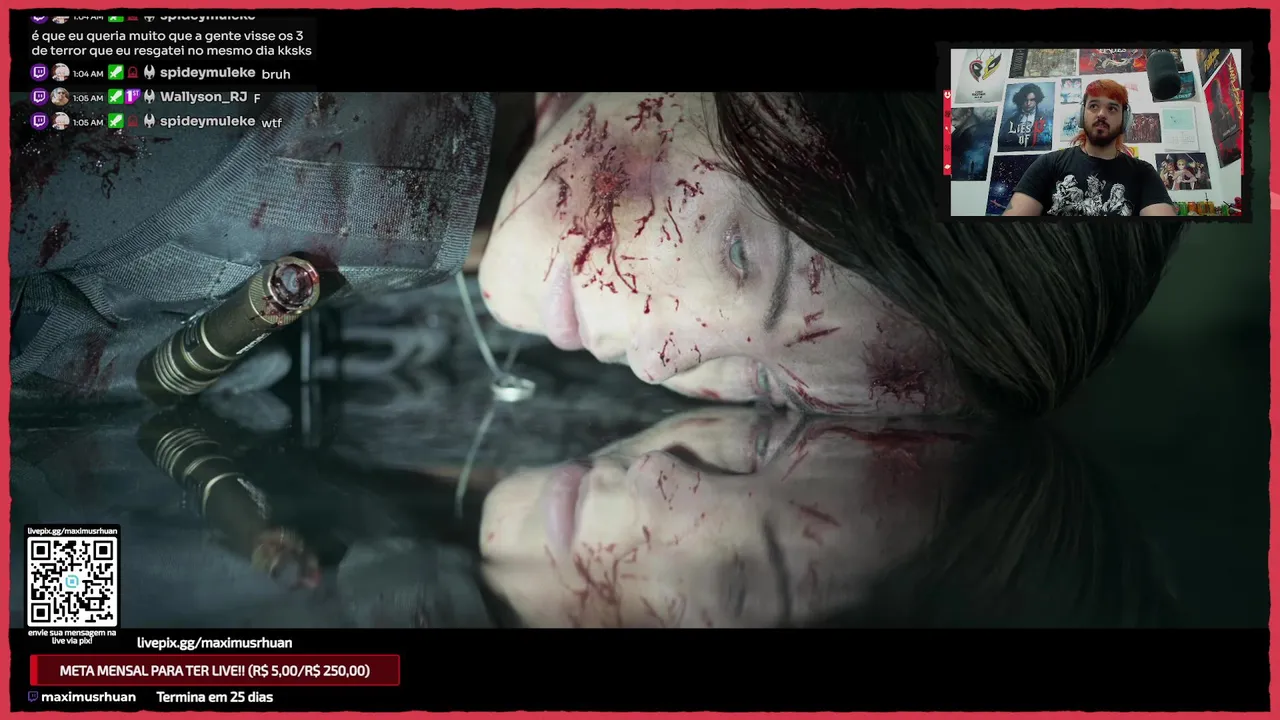Open the Wallyson_RJ username in chat
1280x720 pixels.
pos(203,97)
